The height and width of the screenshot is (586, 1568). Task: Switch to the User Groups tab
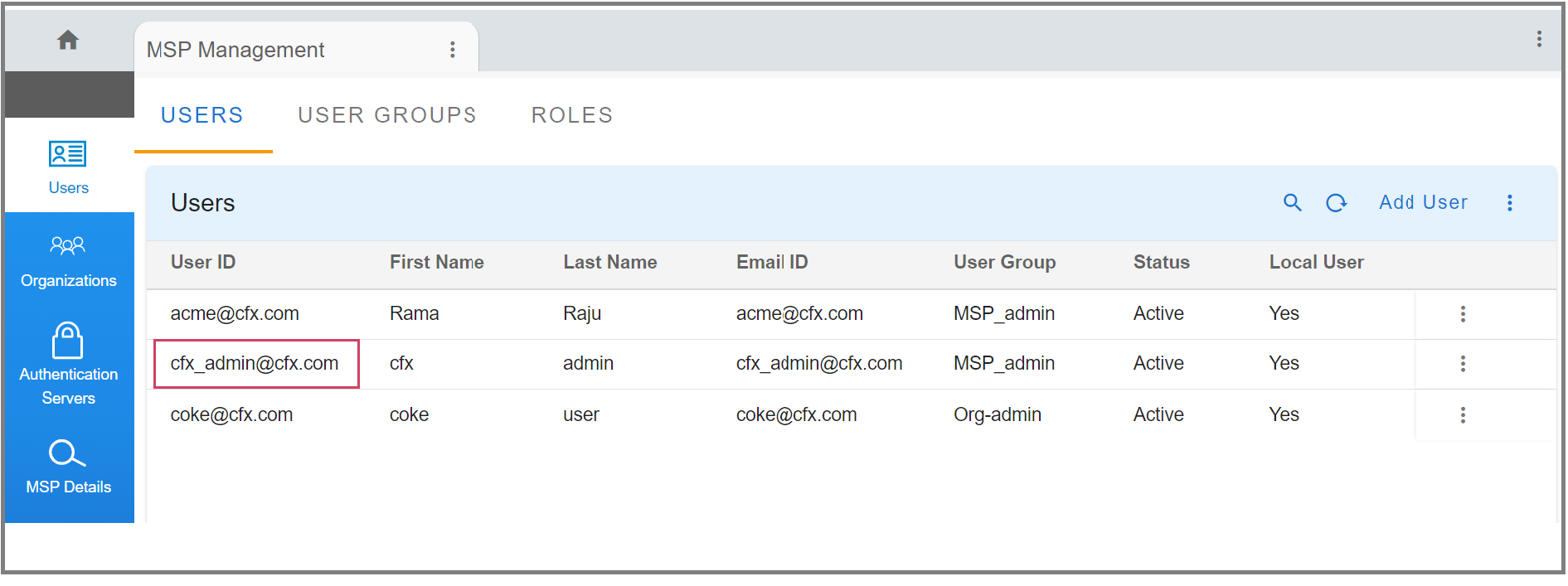pyautogui.click(x=387, y=115)
